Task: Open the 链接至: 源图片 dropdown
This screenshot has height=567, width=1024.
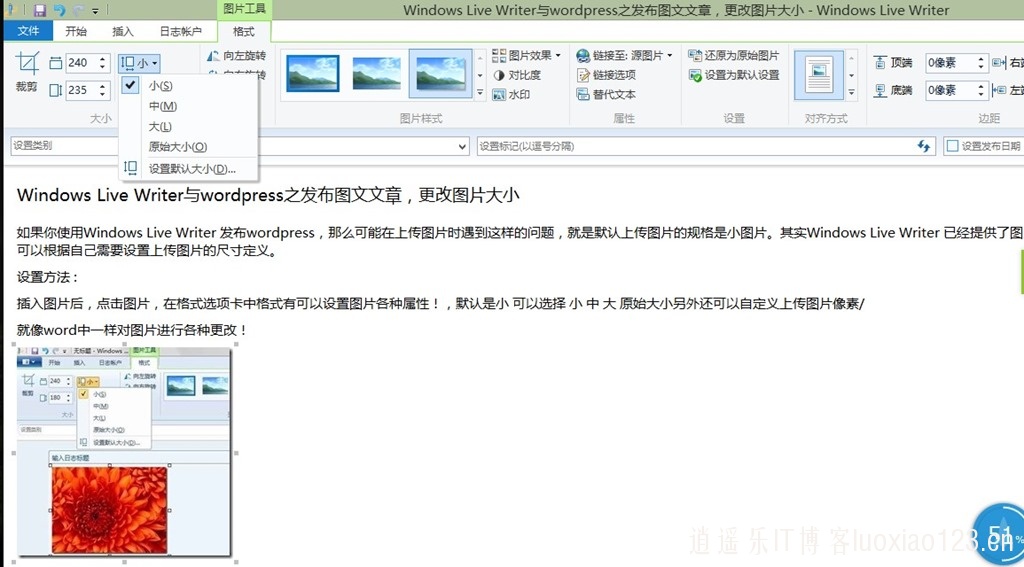Action: coord(624,56)
